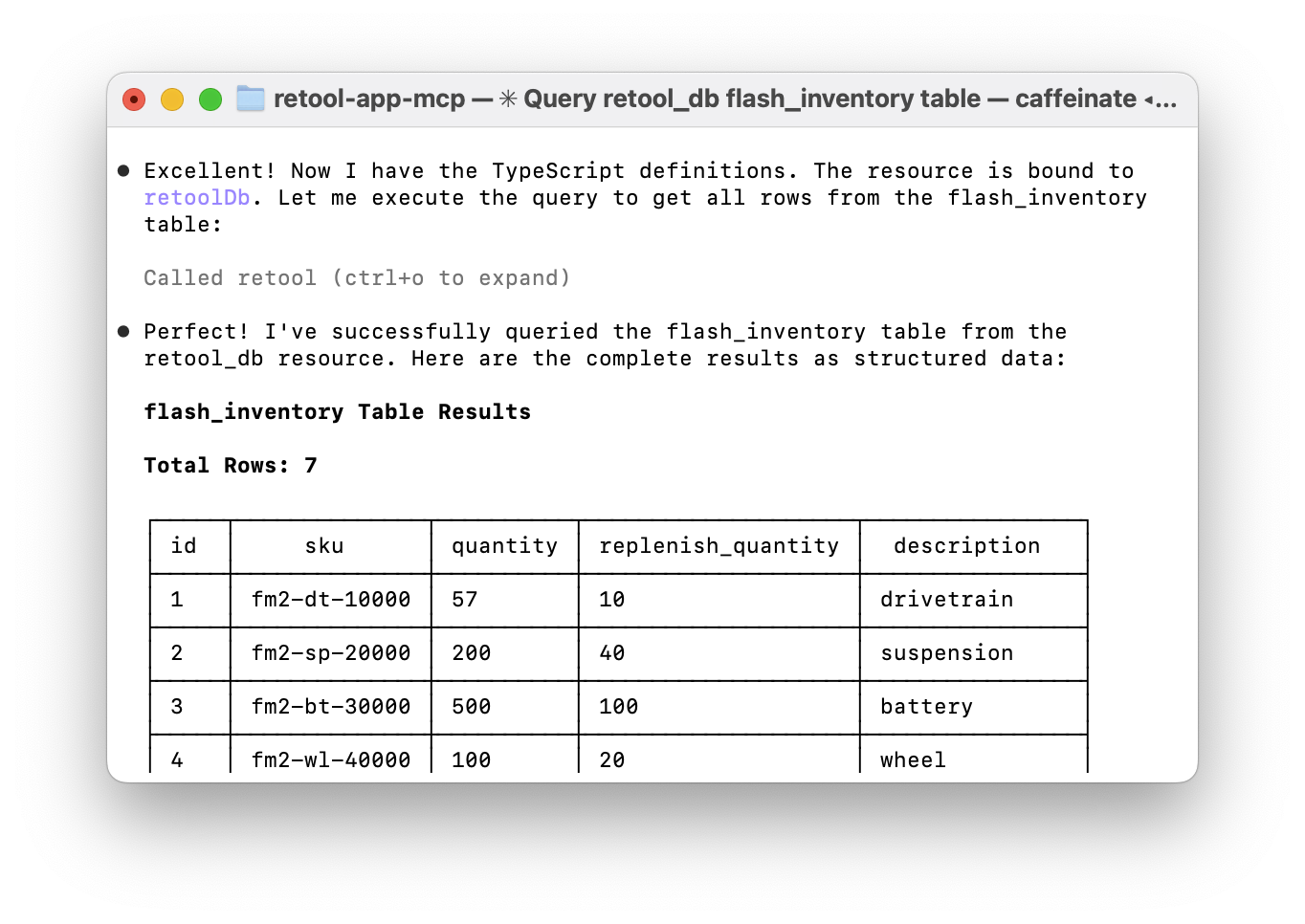Click the replenish_quantity column header

[x=719, y=546]
